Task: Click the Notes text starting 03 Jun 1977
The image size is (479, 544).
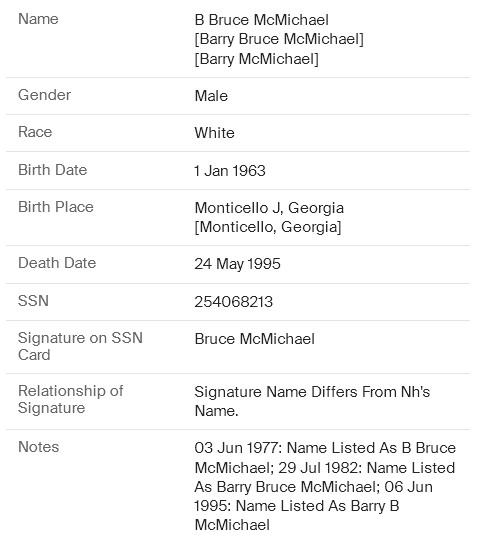Action: [x=325, y=486]
